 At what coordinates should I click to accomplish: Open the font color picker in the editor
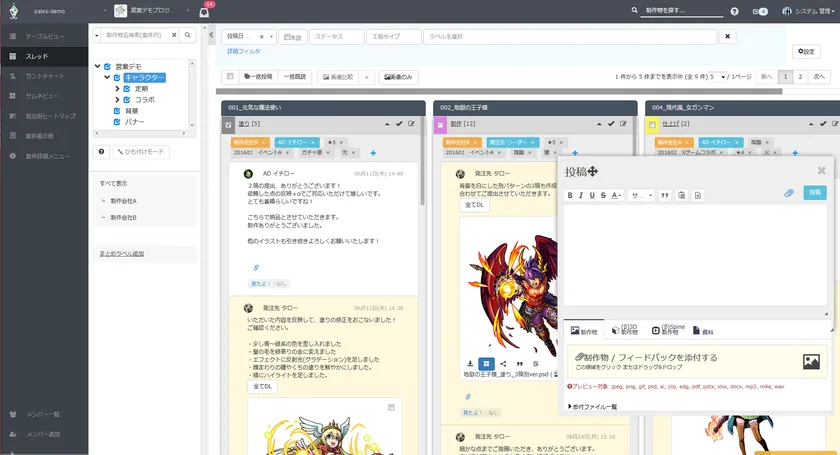pos(617,195)
